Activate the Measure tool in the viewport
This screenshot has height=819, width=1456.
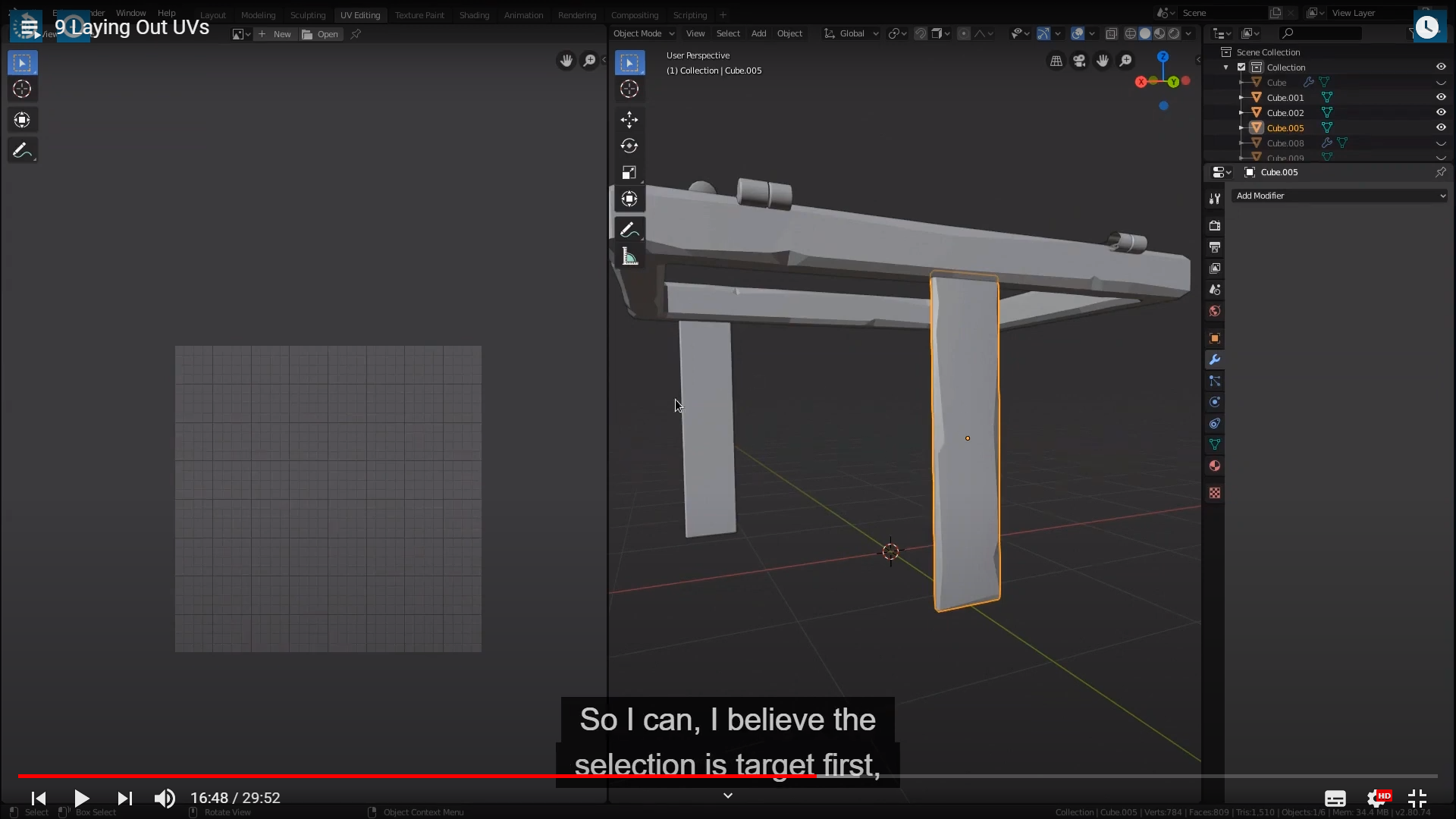(x=629, y=256)
